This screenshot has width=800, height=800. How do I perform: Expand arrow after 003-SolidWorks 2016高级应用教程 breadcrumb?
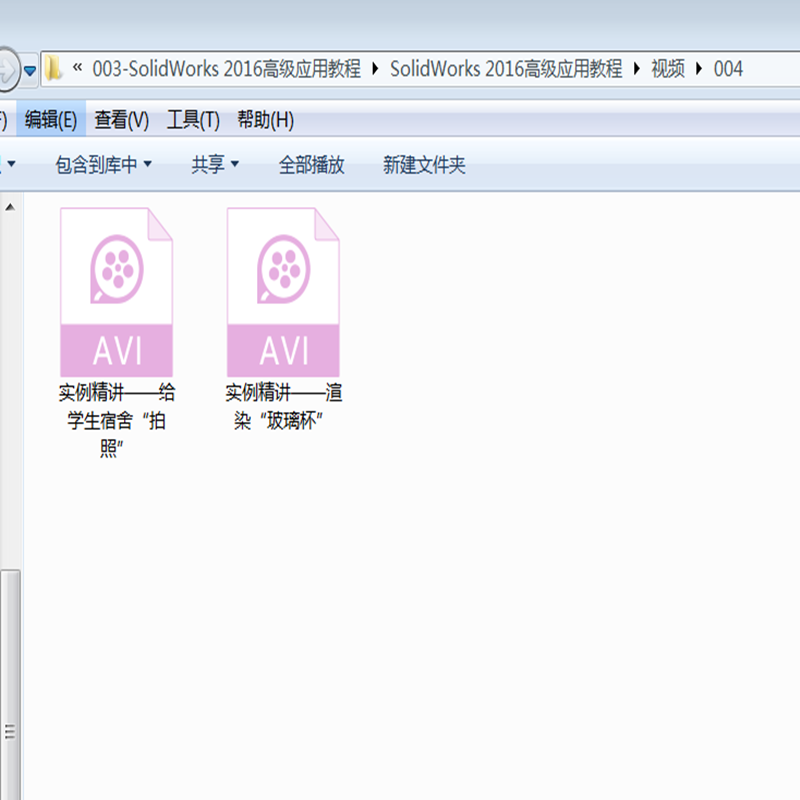click(376, 68)
